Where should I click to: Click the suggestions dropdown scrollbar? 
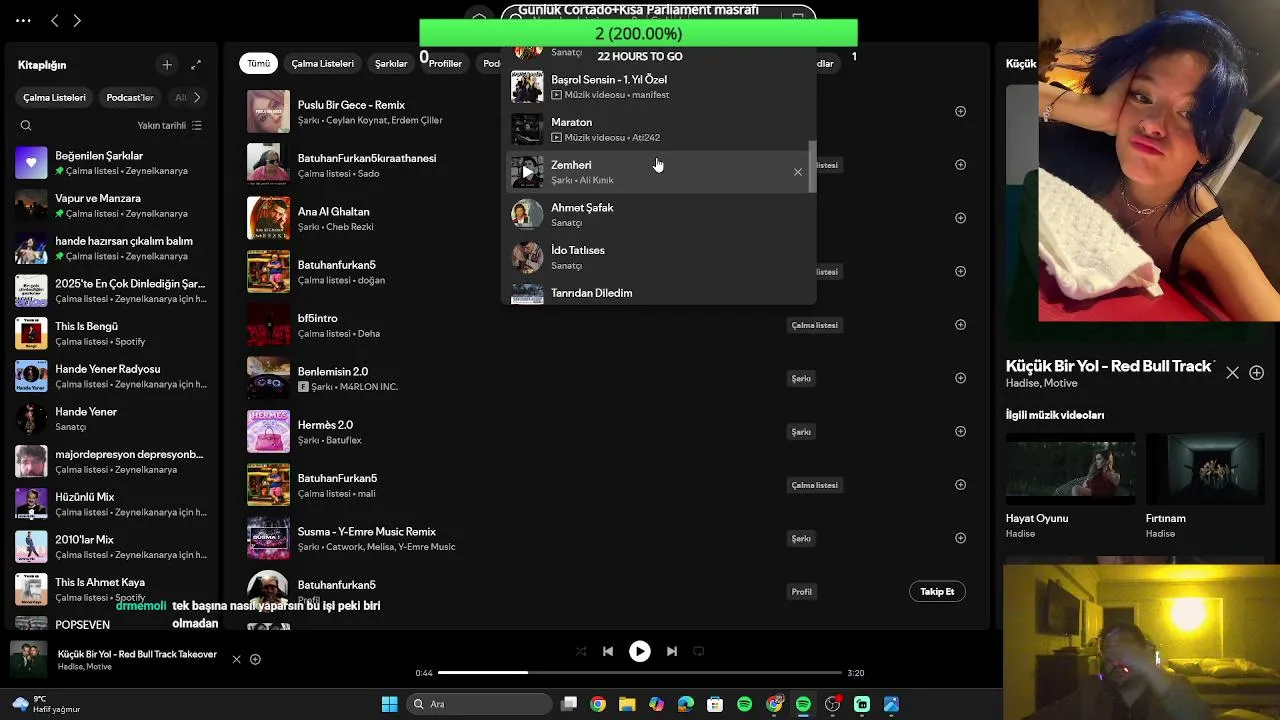coord(813,166)
